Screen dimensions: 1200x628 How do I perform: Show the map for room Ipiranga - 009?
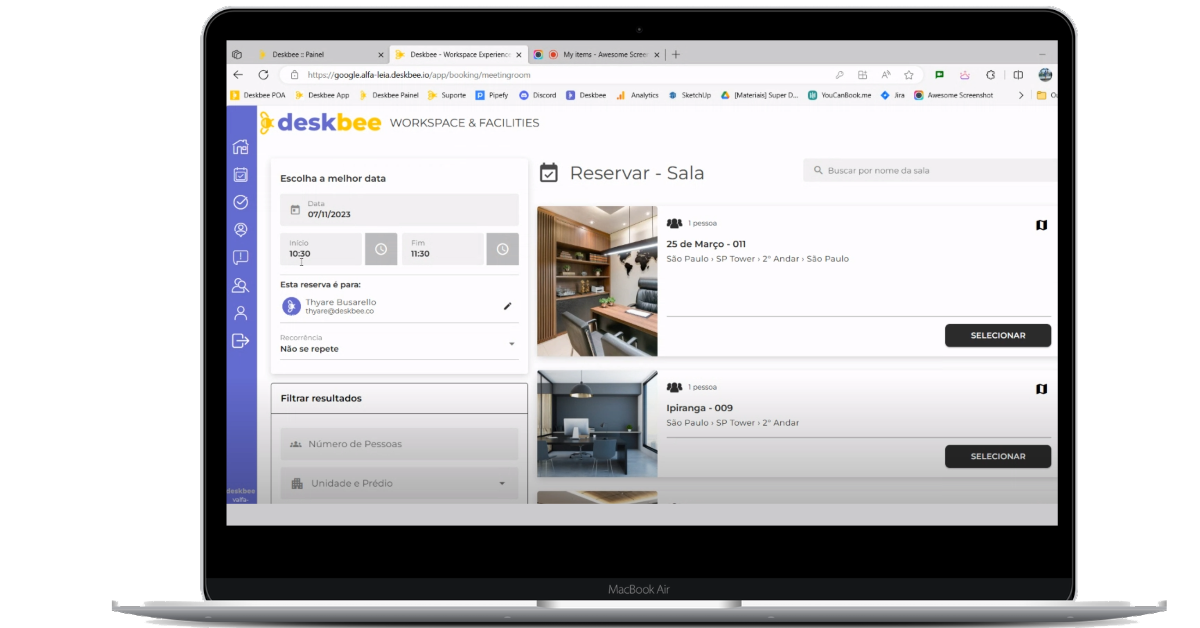[1041, 389]
